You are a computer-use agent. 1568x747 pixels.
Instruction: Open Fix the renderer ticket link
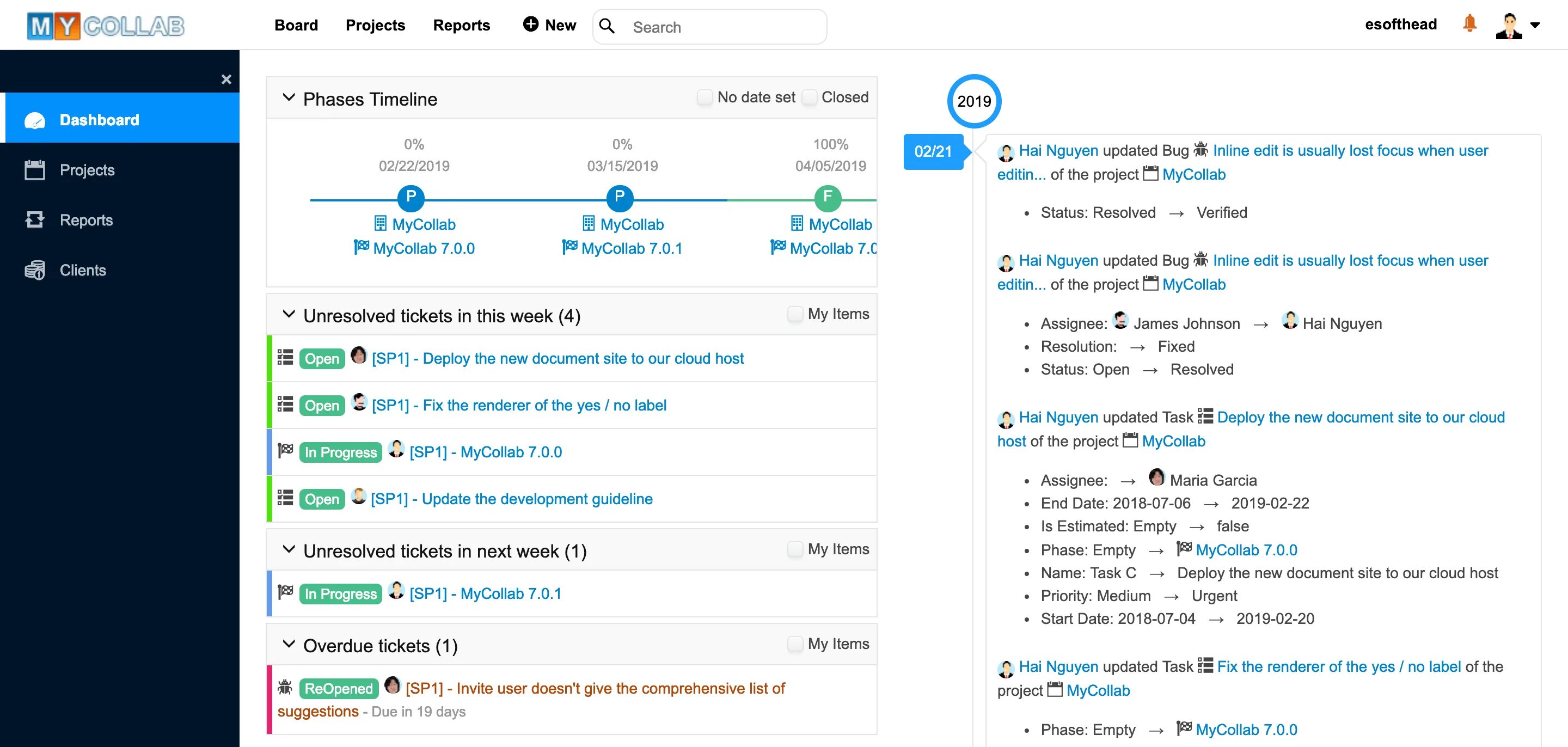click(519, 406)
